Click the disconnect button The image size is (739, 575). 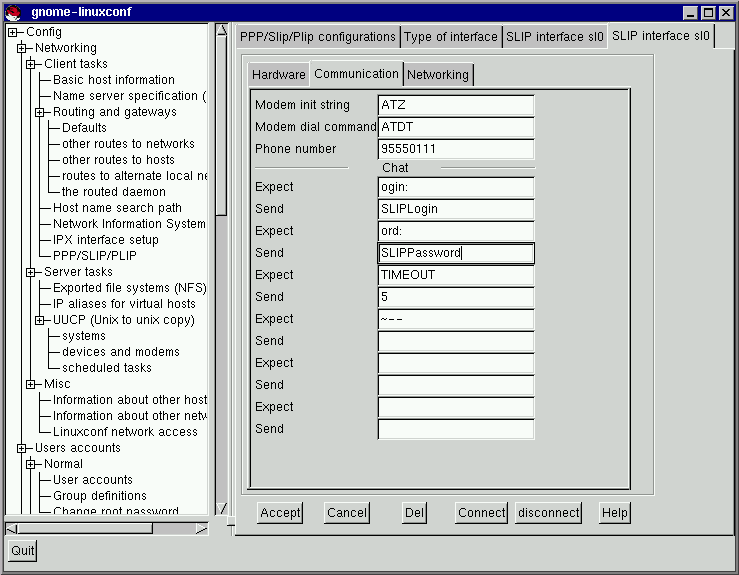pyautogui.click(x=548, y=513)
